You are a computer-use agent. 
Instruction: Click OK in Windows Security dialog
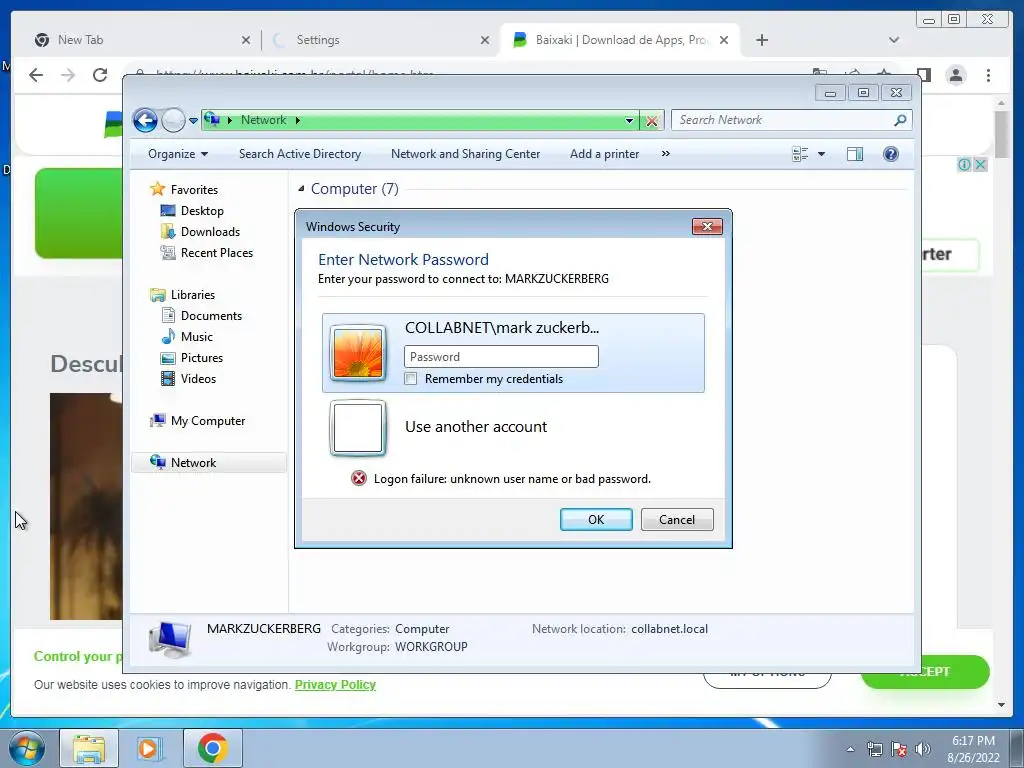tap(596, 519)
